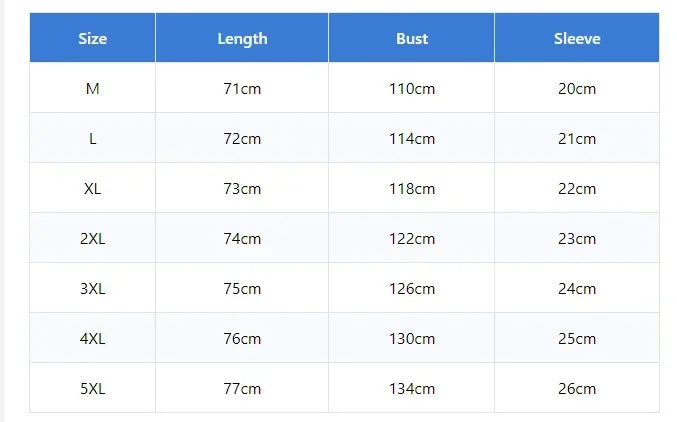The image size is (677, 422).
Task: Click the Size column header
Action: [92, 38]
